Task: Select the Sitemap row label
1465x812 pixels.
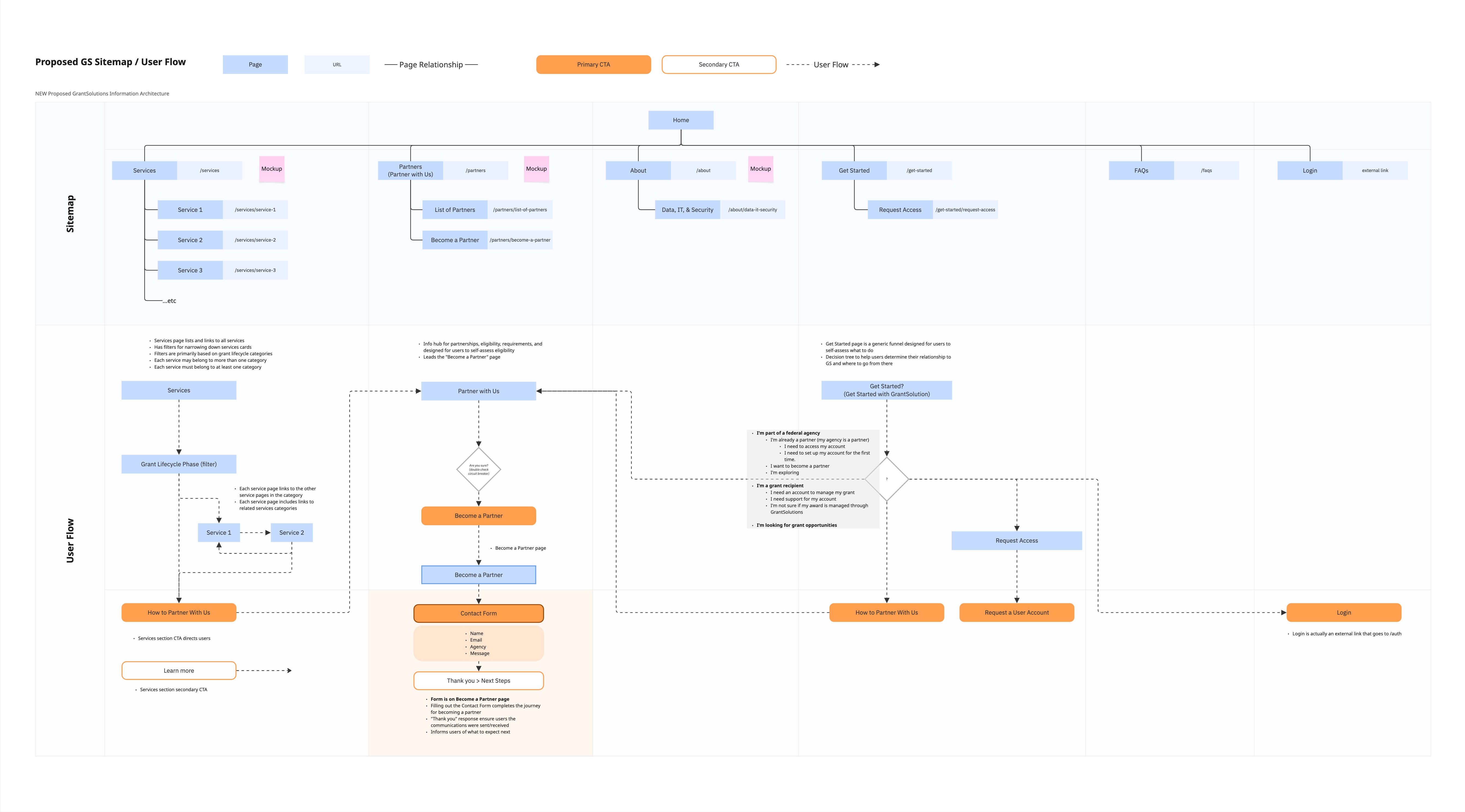Action: pyautogui.click(x=70, y=214)
